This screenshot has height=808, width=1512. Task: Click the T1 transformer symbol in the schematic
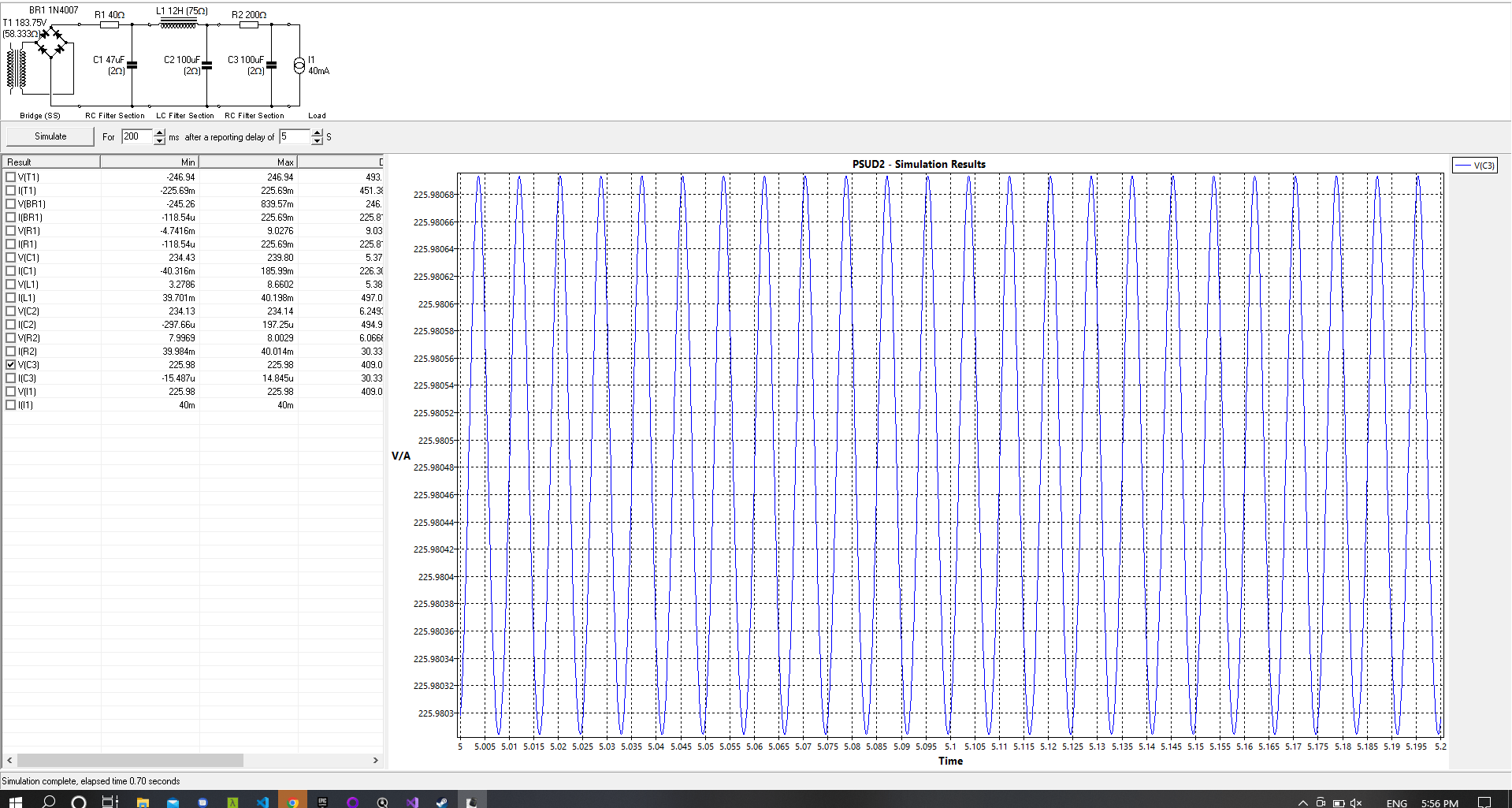pos(17,69)
